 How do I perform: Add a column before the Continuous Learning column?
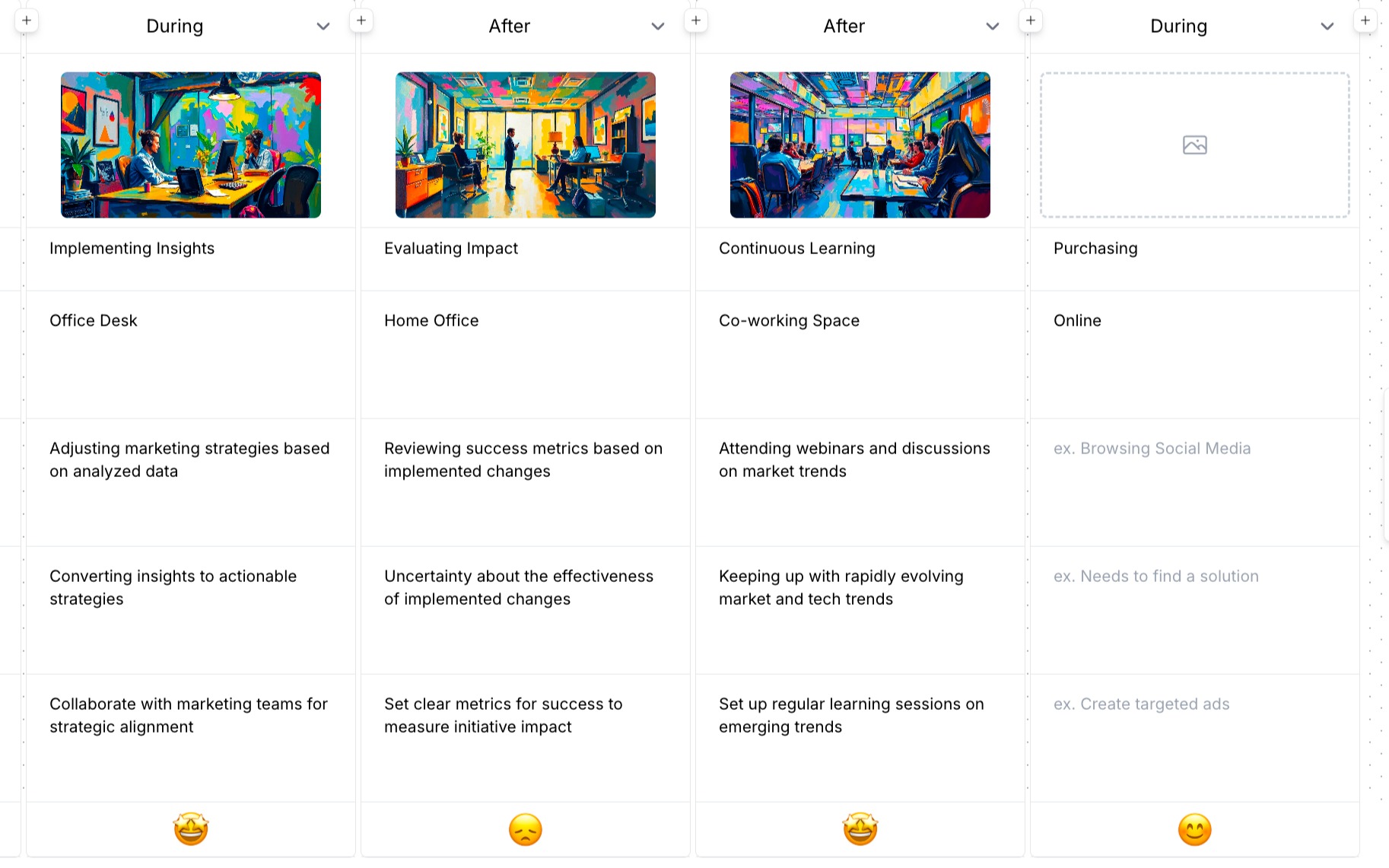696,21
